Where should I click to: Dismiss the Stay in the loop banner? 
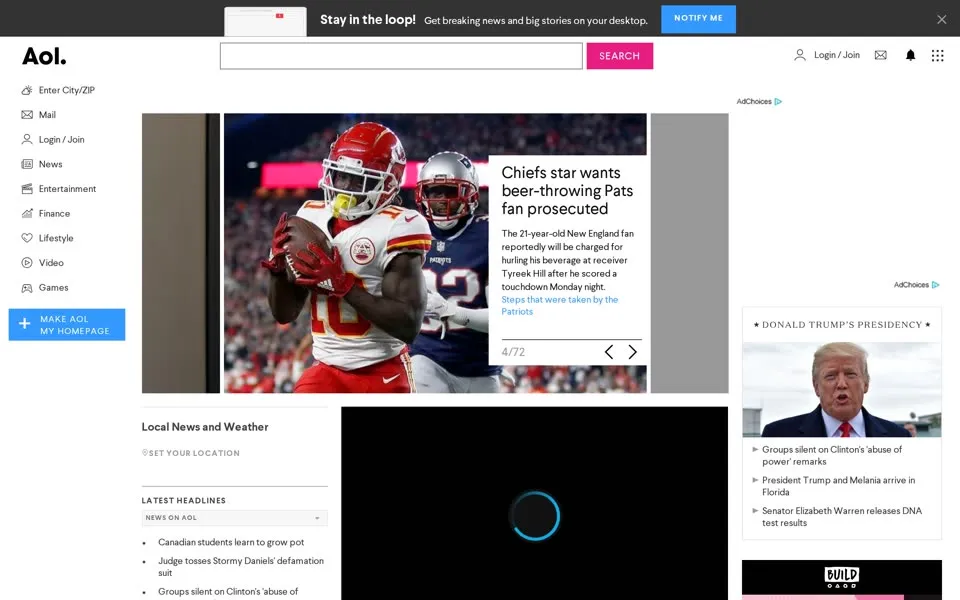(942, 20)
